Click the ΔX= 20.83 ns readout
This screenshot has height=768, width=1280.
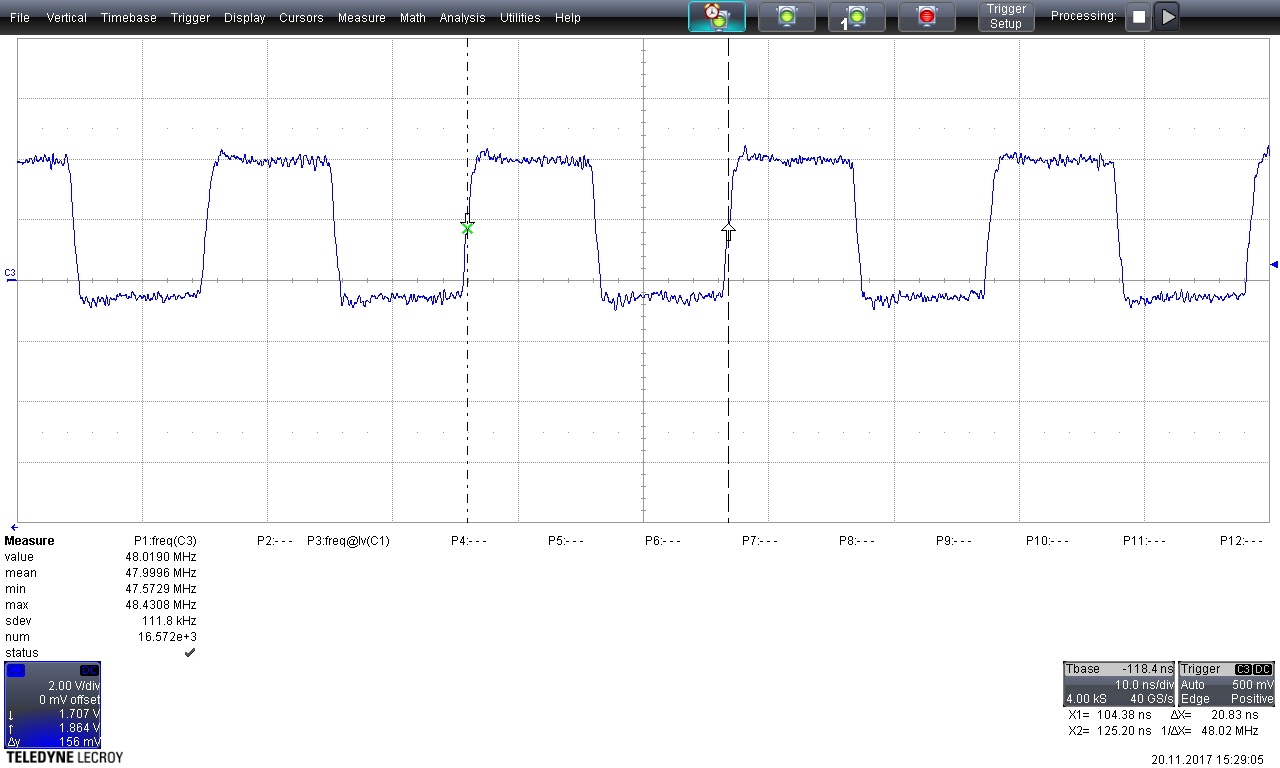[1215, 715]
